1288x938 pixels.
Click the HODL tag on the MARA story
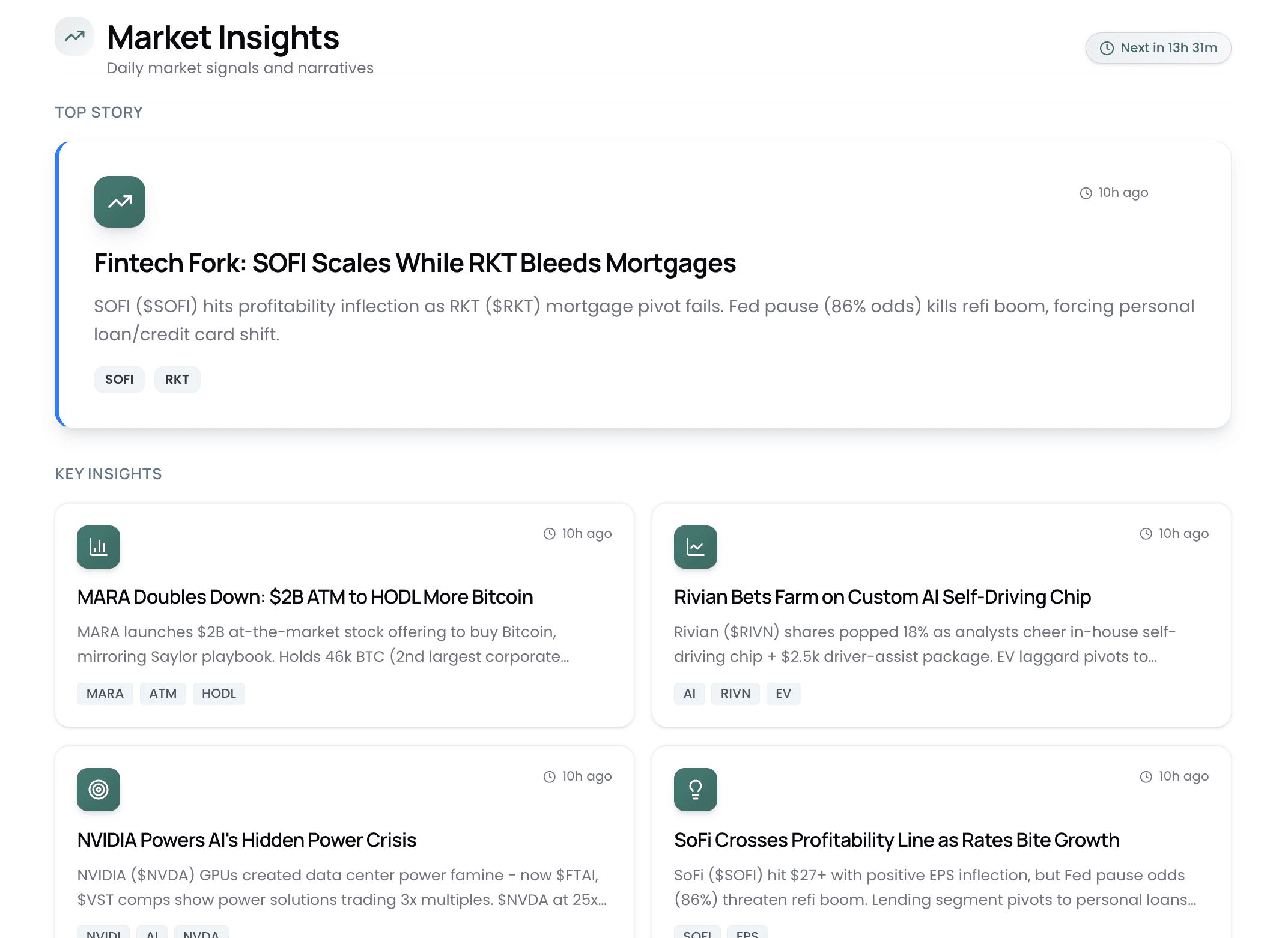(219, 694)
